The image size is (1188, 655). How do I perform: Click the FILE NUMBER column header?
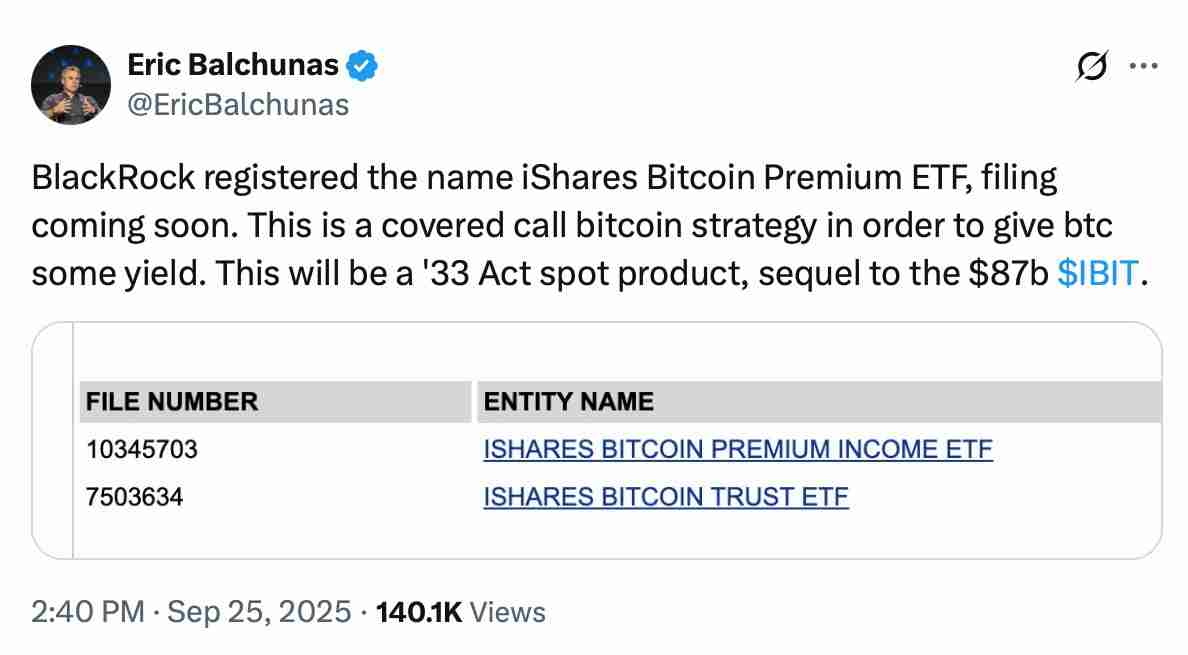pyautogui.click(x=172, y=401)
